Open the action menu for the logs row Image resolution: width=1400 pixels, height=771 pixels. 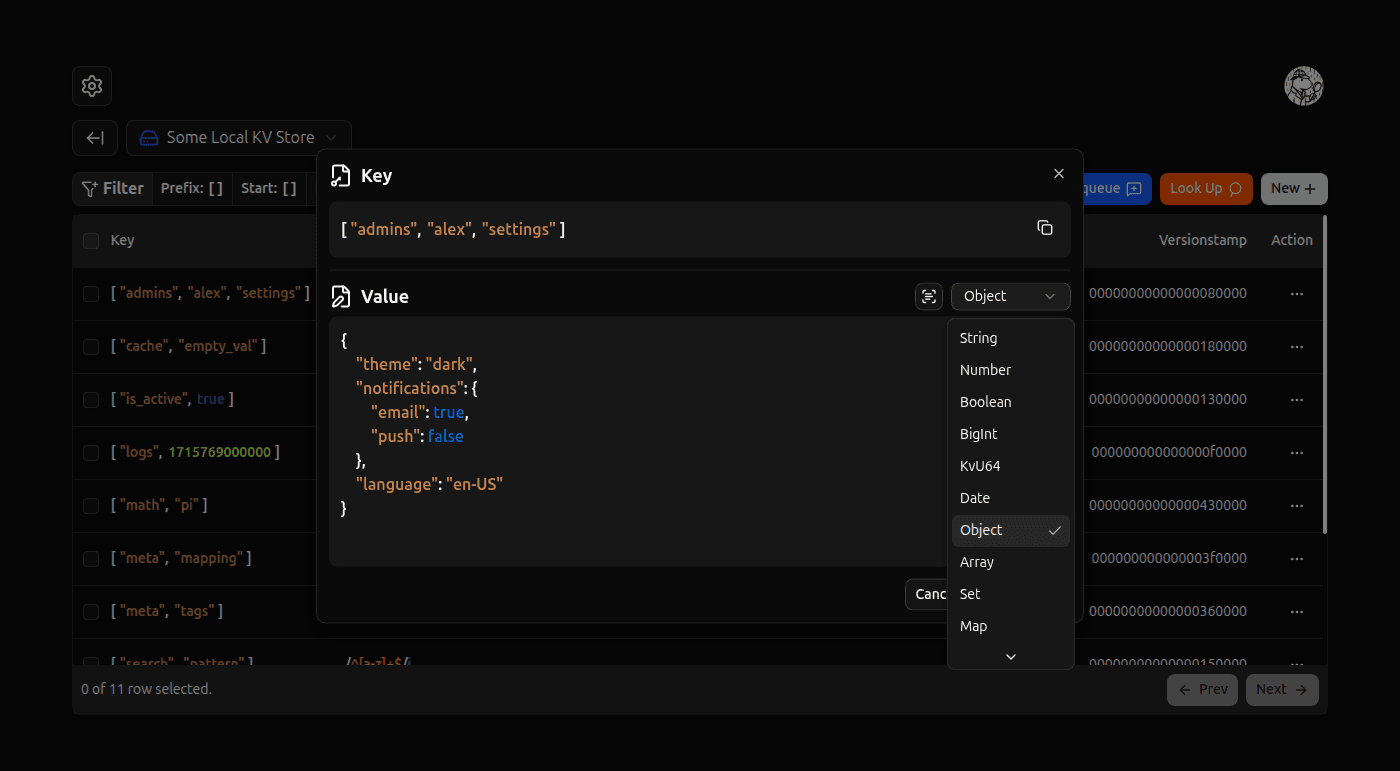pos(1297,451)
